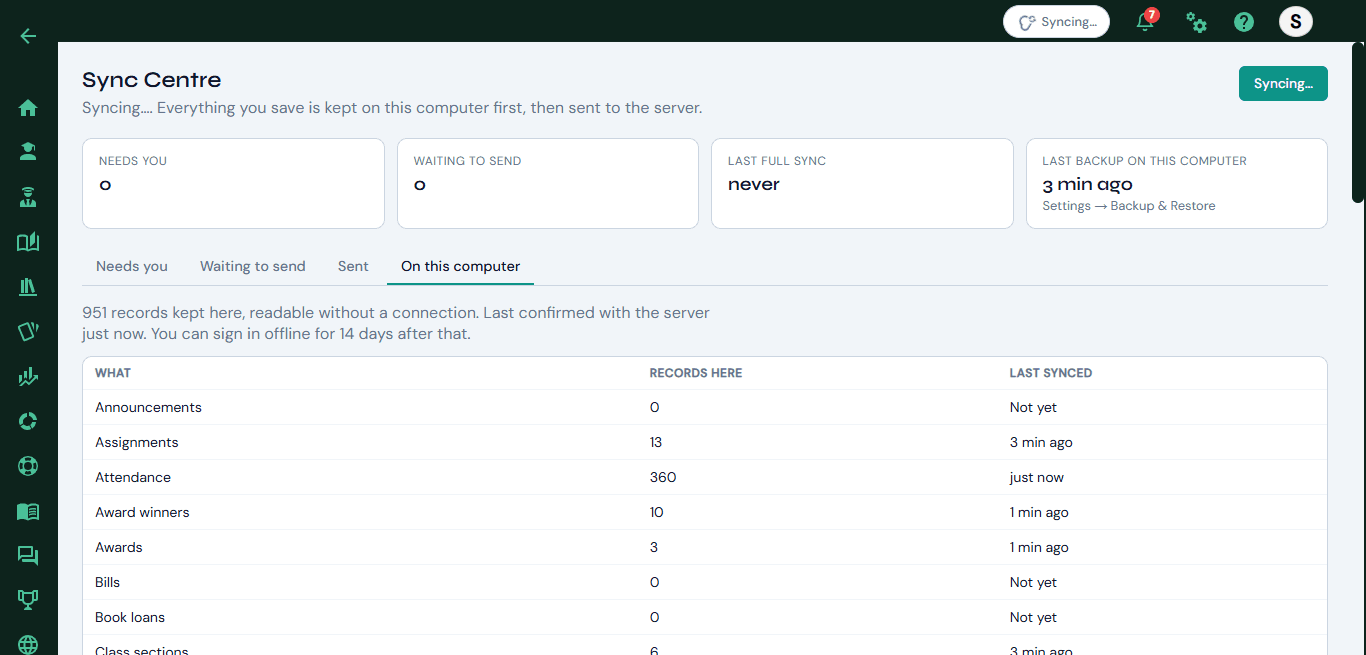The height and width of the screenshot is (655, 1366).
Task: Click the LAST SYNCED column header
Action: point(1051,373)
